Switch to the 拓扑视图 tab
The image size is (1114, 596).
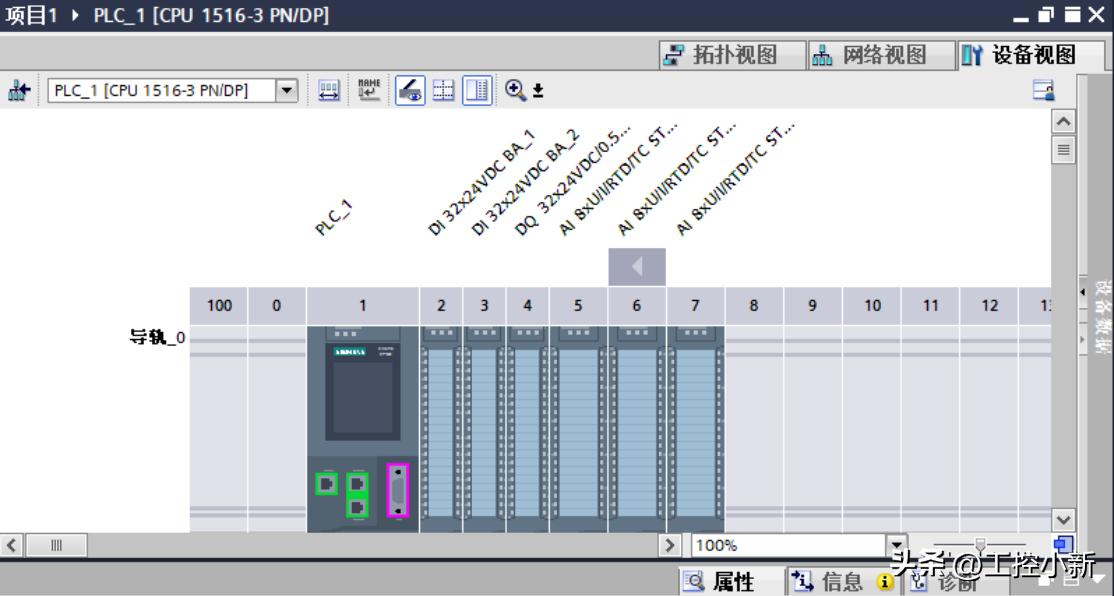click(x=732, y=55)
